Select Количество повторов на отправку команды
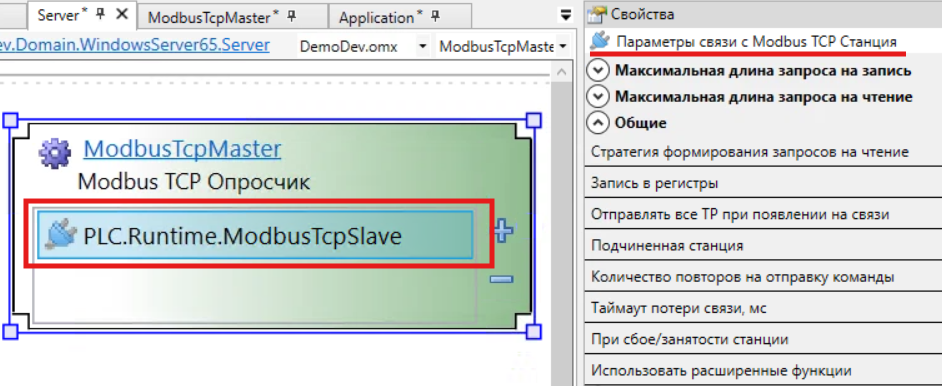Image resolution: width=942 pixels, height=386 pixels. coord(764,277)
